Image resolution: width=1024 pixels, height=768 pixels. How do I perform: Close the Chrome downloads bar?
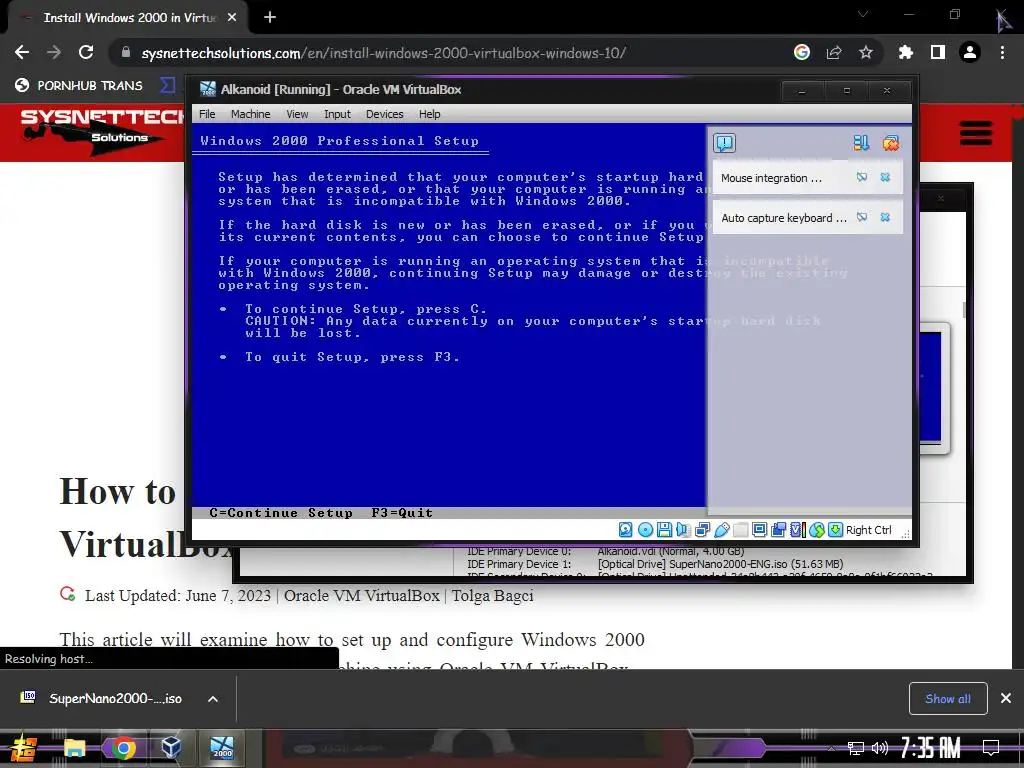[x=1006, y=699]
